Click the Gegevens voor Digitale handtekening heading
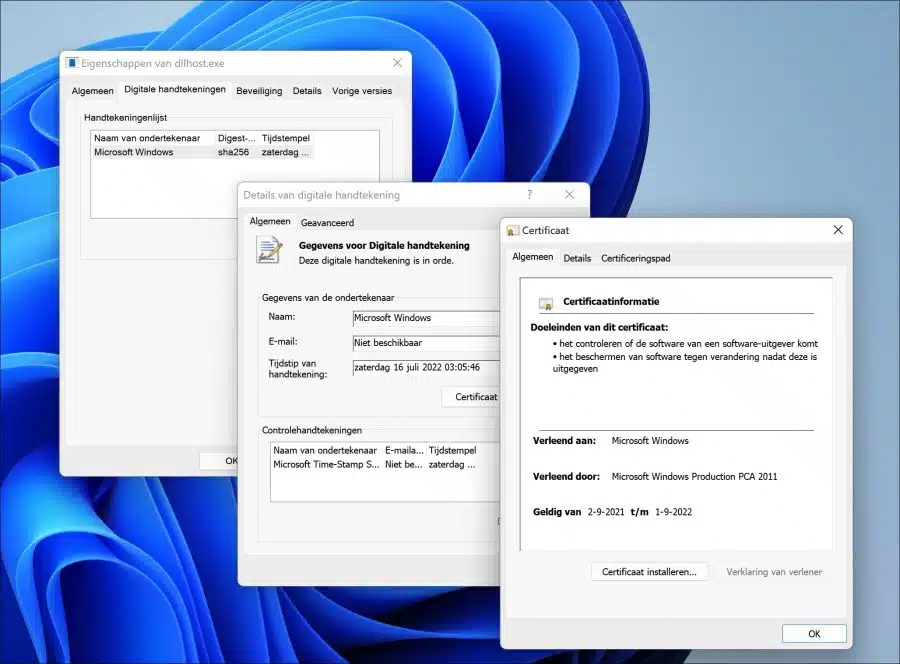 (x=384, y=246)
